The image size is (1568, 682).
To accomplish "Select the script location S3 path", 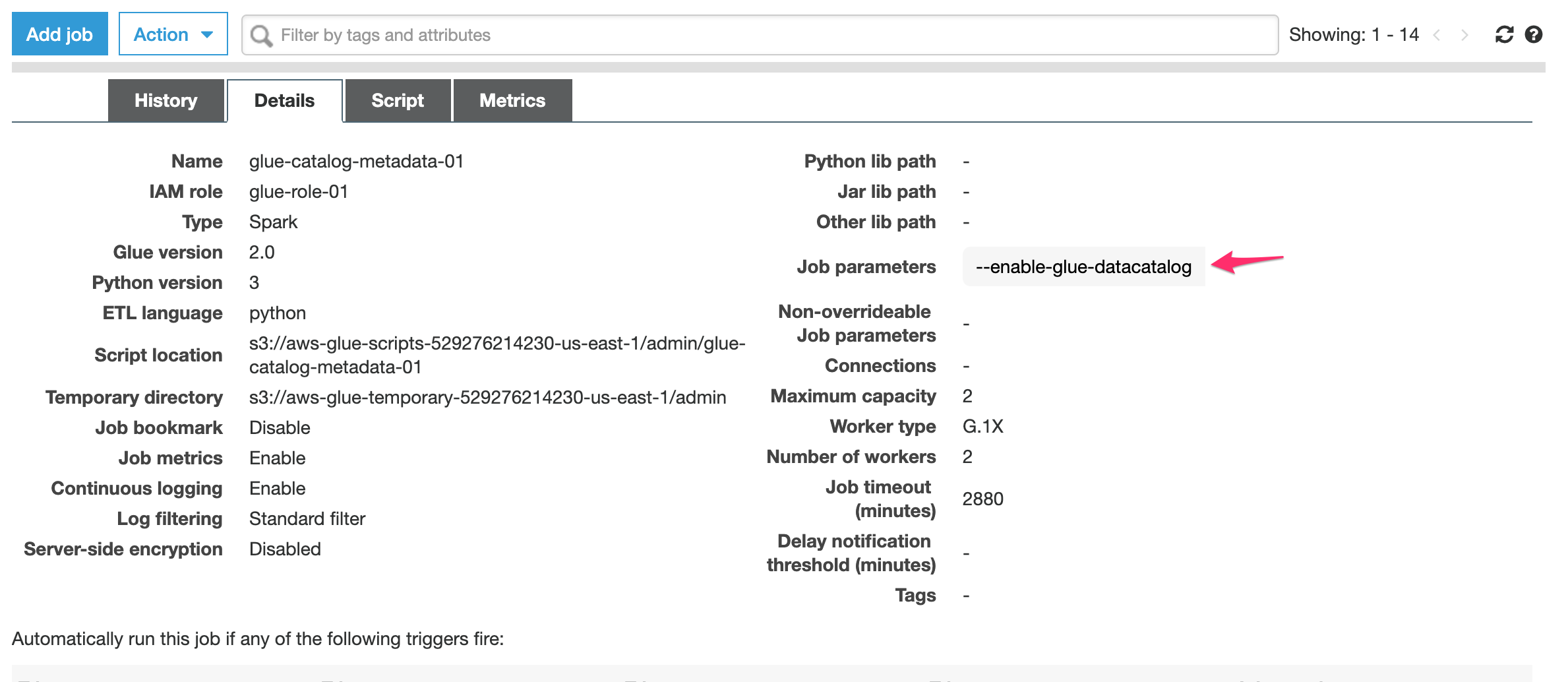I will 497,355.
